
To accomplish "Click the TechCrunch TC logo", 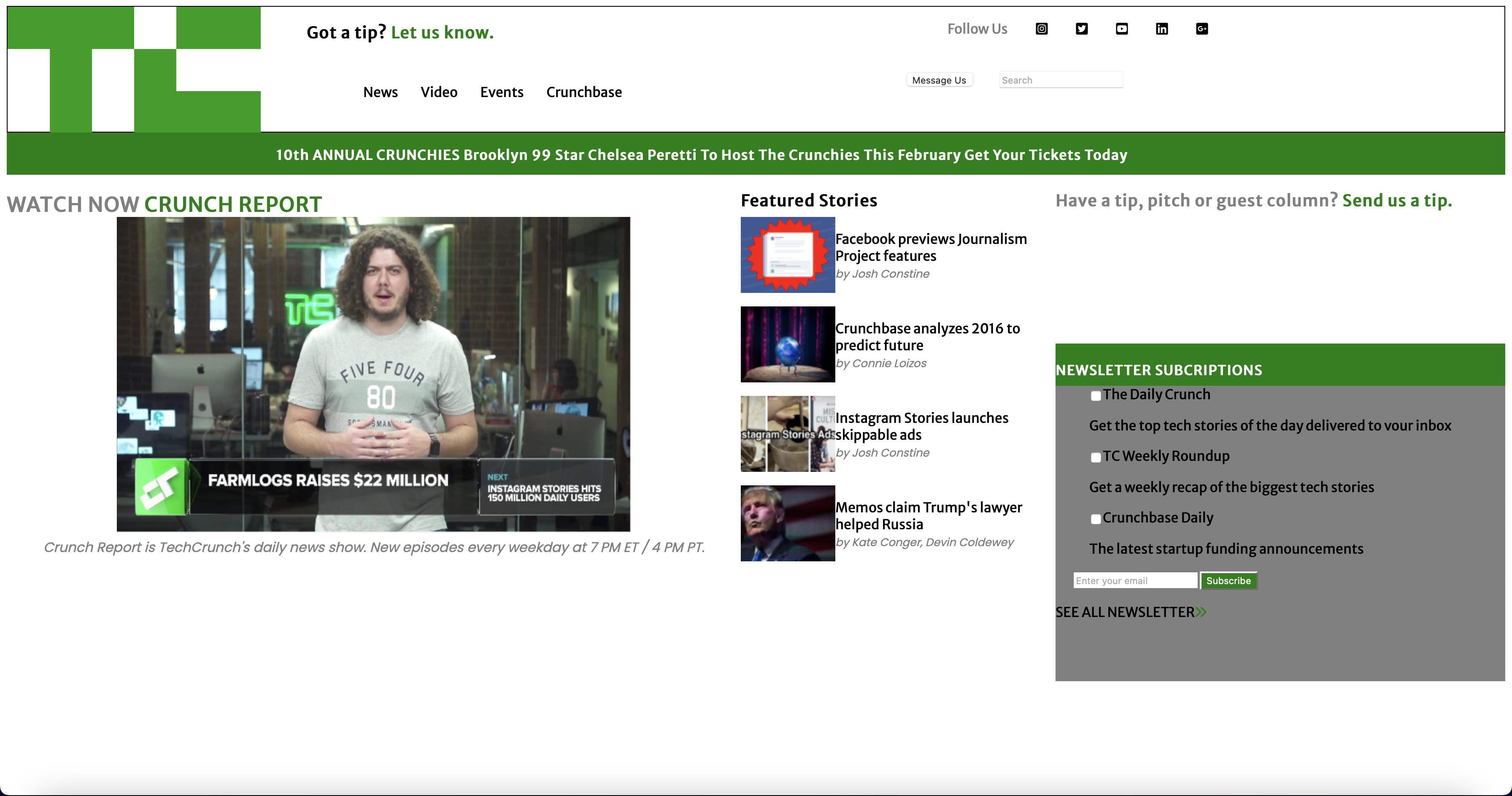I will (x=134, y=69).
